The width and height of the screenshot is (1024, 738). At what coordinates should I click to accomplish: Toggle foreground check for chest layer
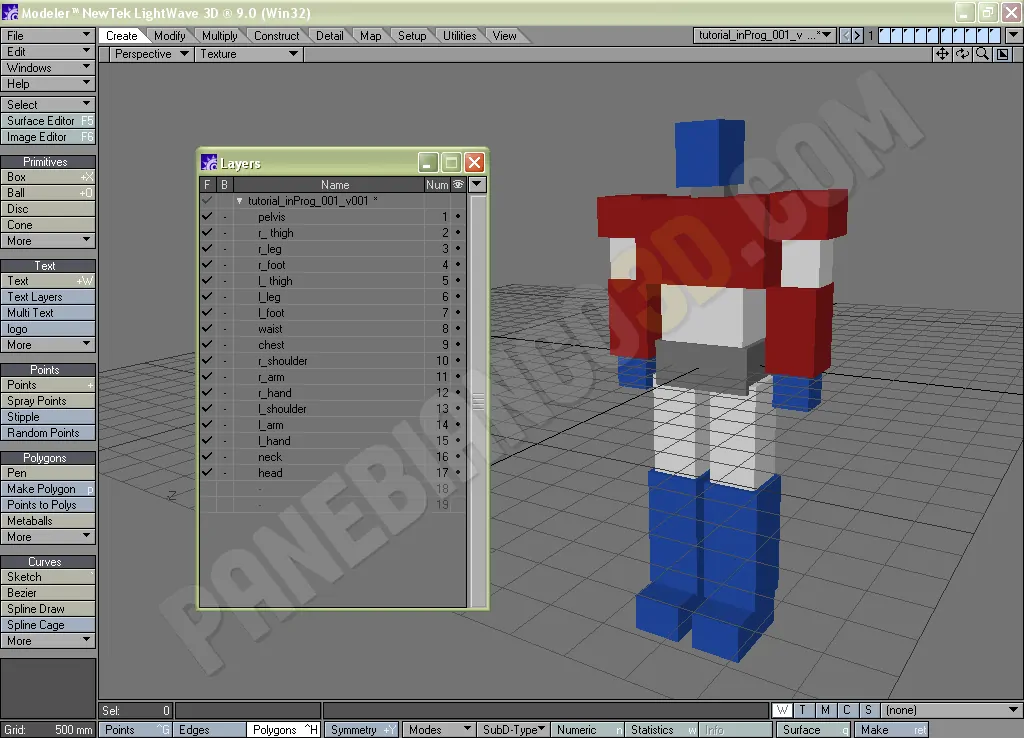click(x=207, y=344)
